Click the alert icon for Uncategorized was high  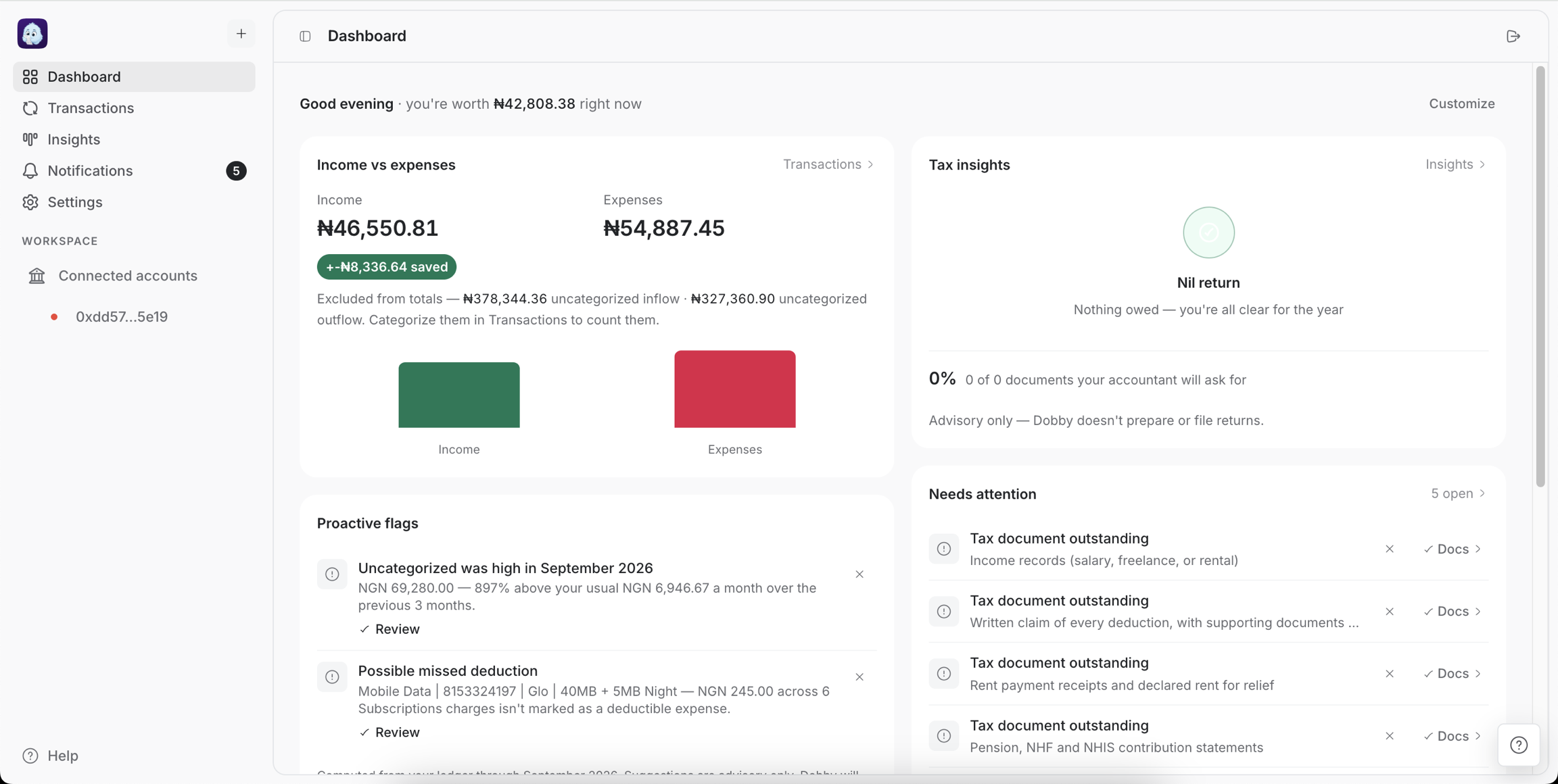332,574
